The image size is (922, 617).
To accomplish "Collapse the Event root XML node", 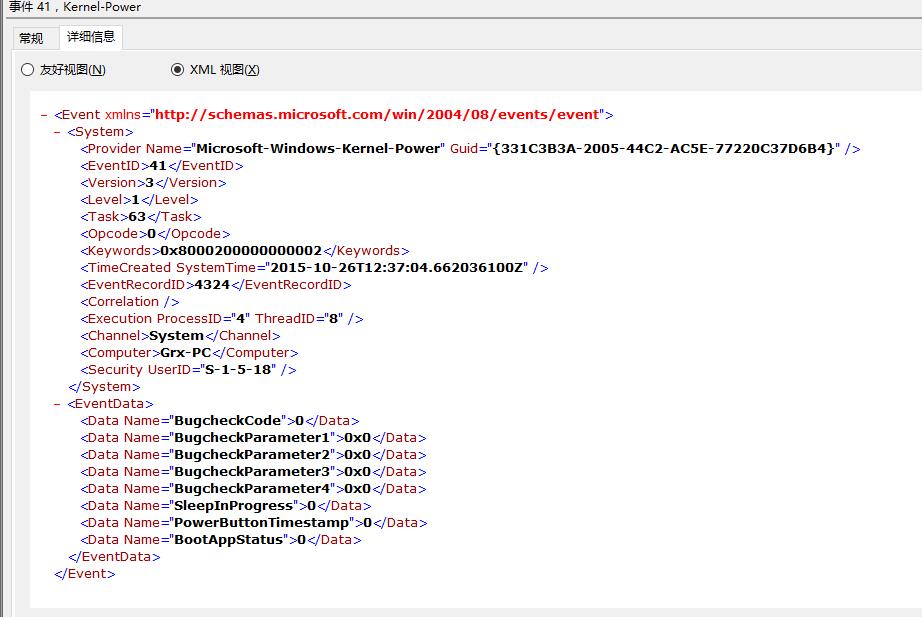I will [44, 115].
